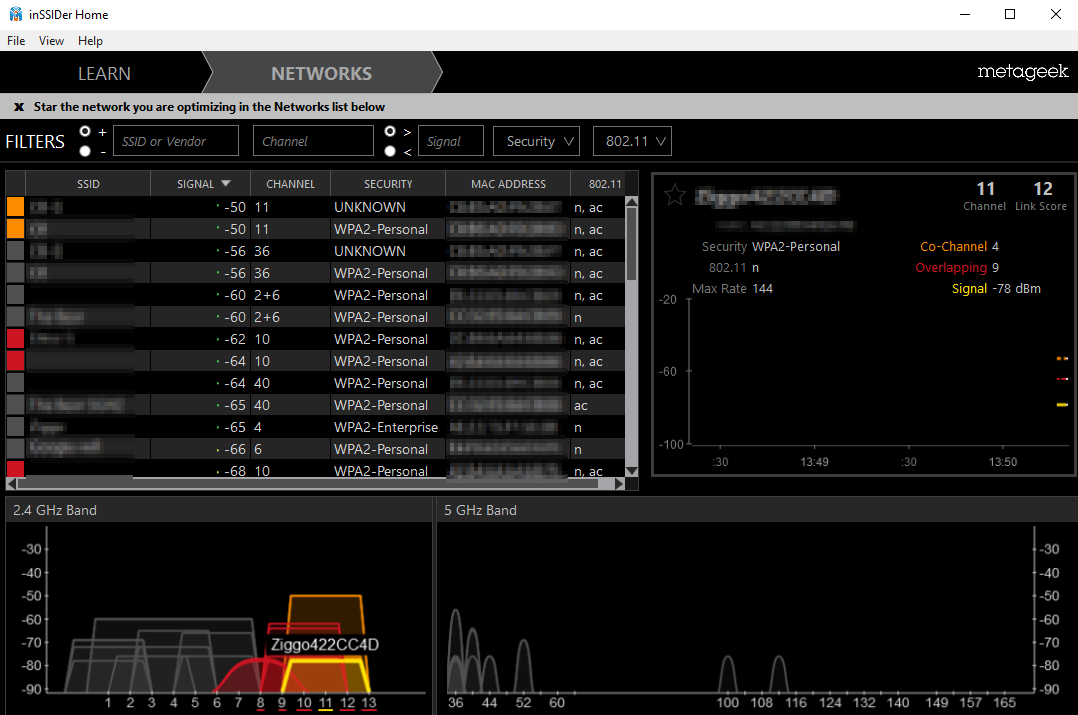Open the File menu
1078x715 pixels.
click(16, 41)
